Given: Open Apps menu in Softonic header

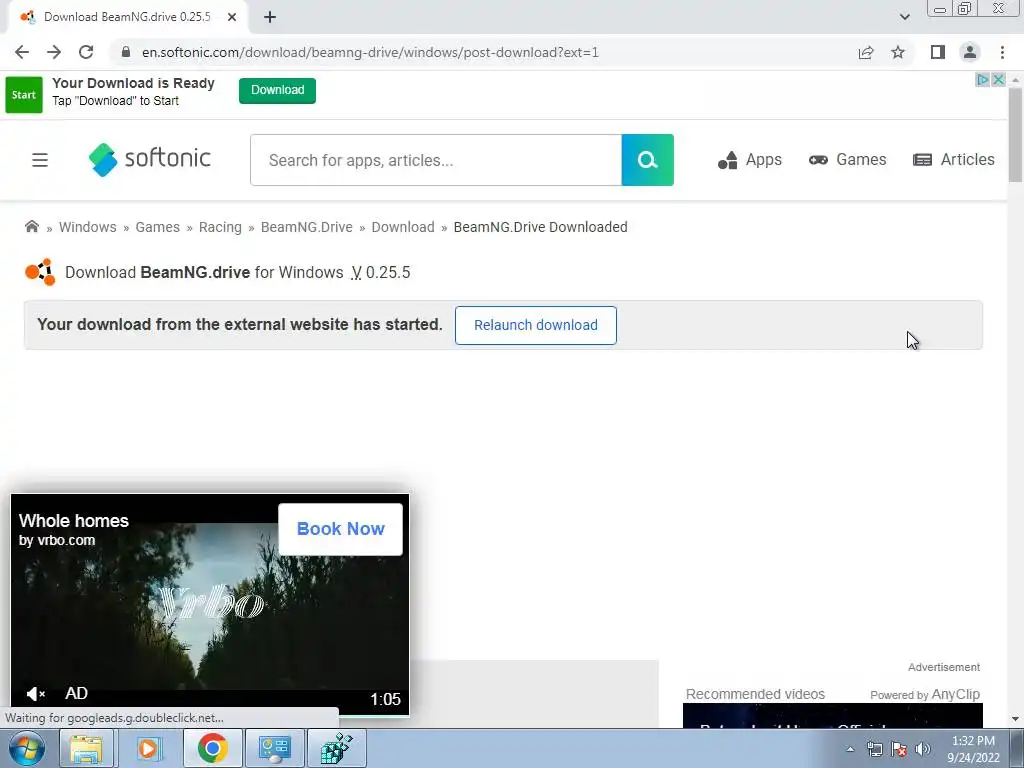Looking at the screenshot, I should [x=750, y=160].
